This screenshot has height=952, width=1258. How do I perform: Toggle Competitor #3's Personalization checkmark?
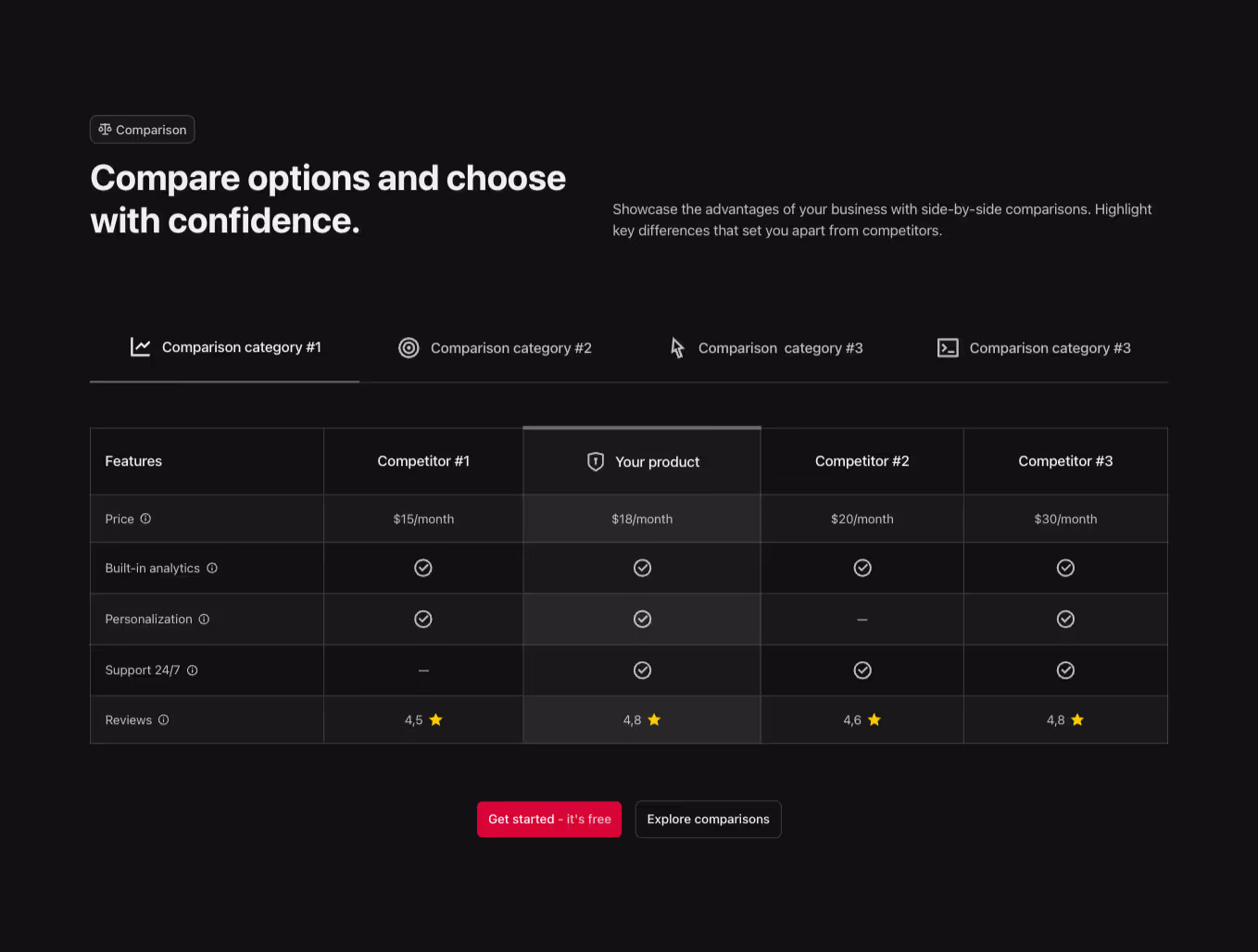[x=1065, y=619]
